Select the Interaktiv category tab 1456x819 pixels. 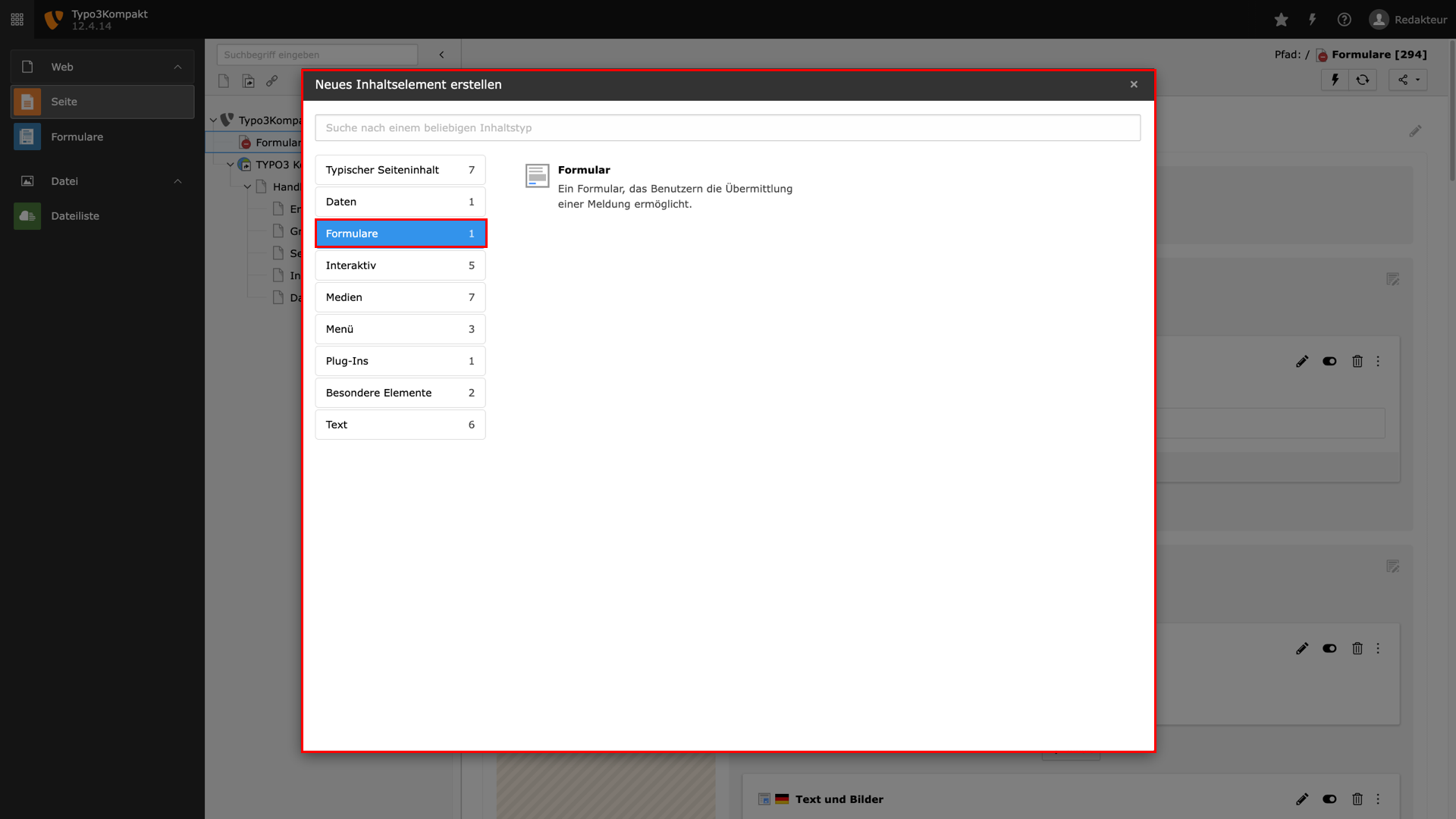(400, 265)
